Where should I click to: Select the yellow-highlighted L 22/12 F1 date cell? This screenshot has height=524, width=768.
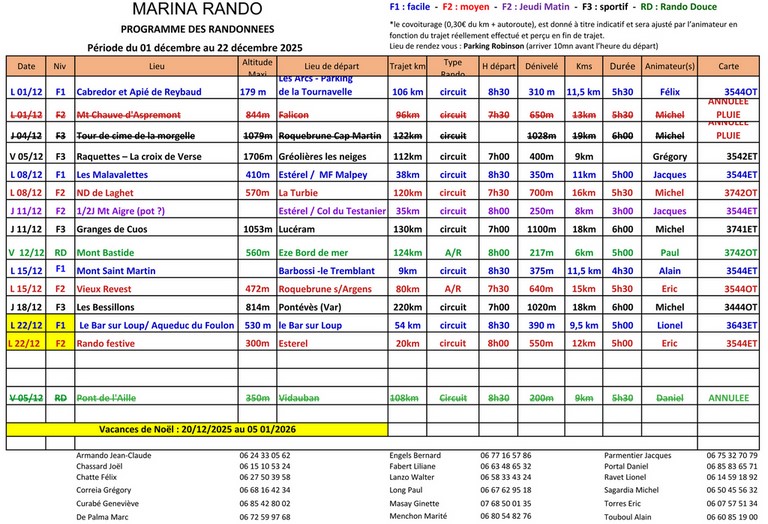point(26,325)
